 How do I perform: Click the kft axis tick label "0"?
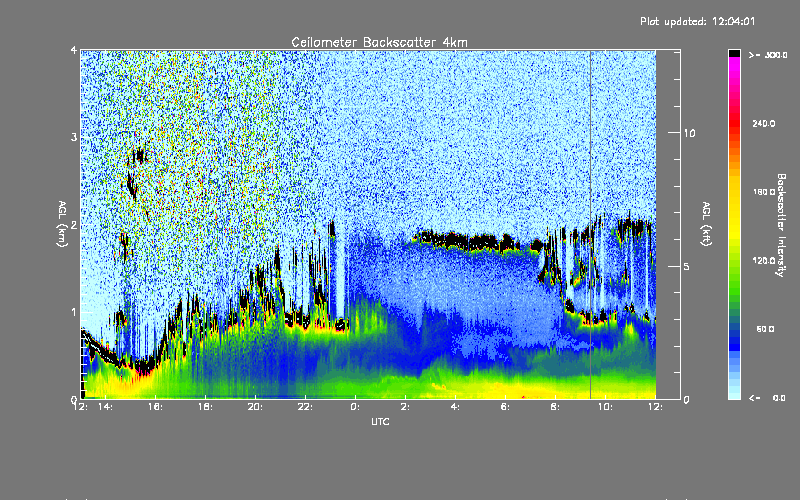686,399
